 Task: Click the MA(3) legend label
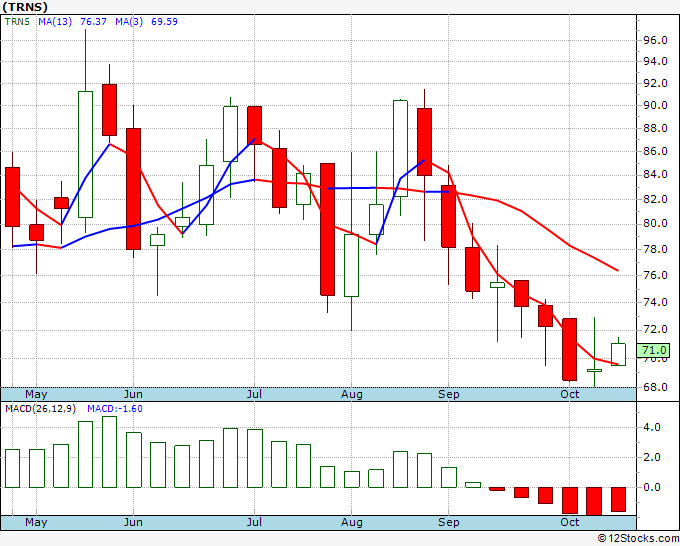[x=129, y=22]
